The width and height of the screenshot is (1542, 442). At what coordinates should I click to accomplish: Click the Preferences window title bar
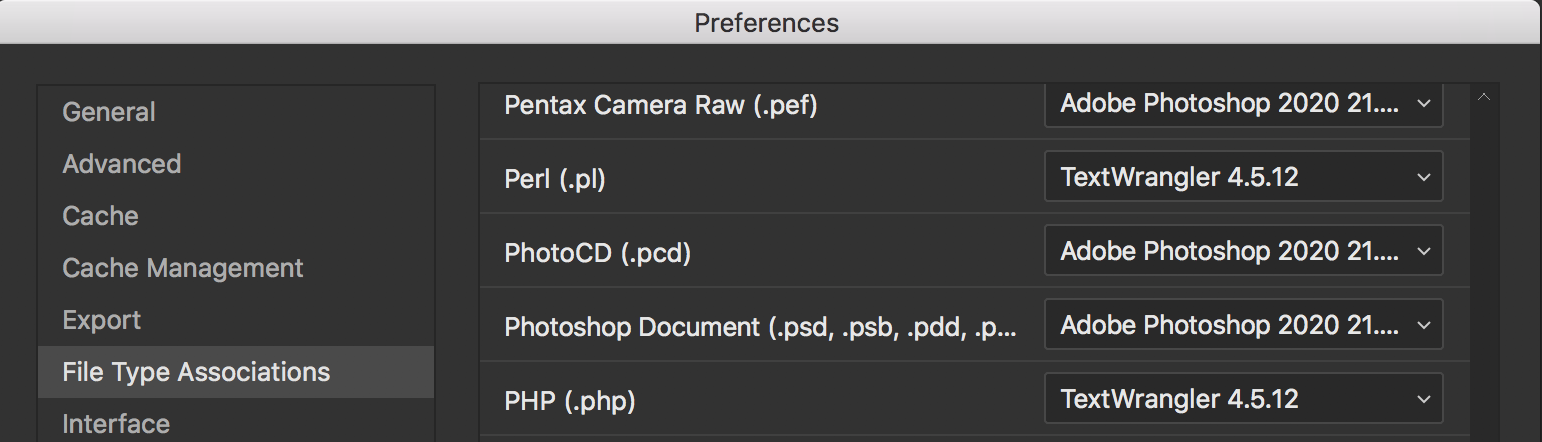767,22
